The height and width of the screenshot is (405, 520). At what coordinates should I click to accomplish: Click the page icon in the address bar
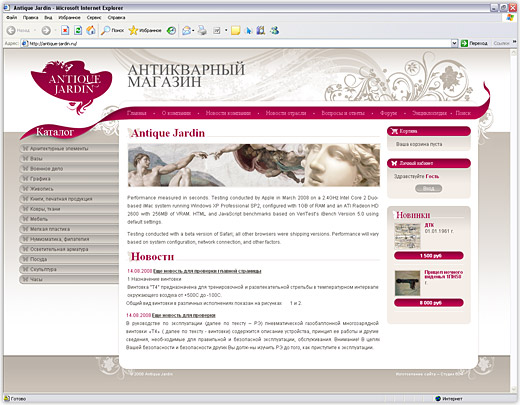coord(25,43)
